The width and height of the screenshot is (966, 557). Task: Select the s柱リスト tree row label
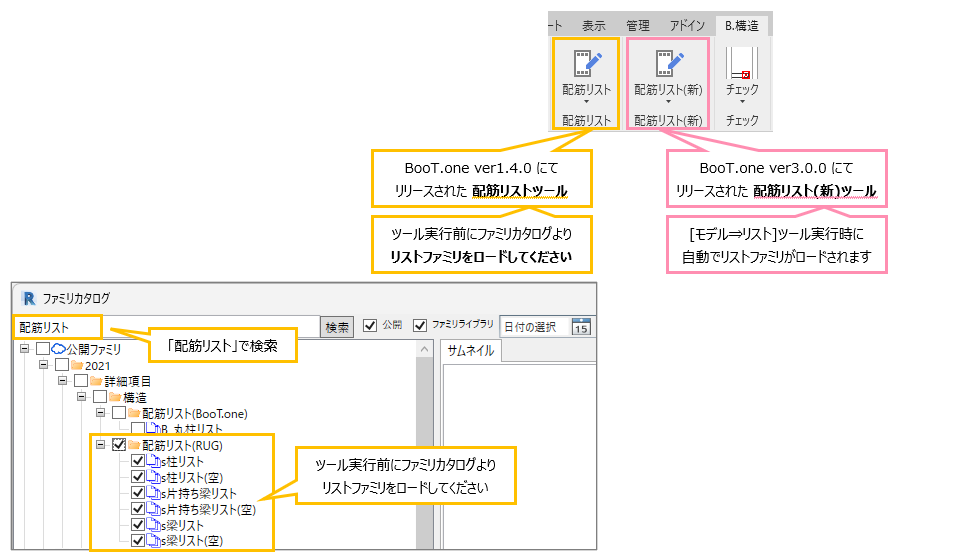click(x=182, y=461)
